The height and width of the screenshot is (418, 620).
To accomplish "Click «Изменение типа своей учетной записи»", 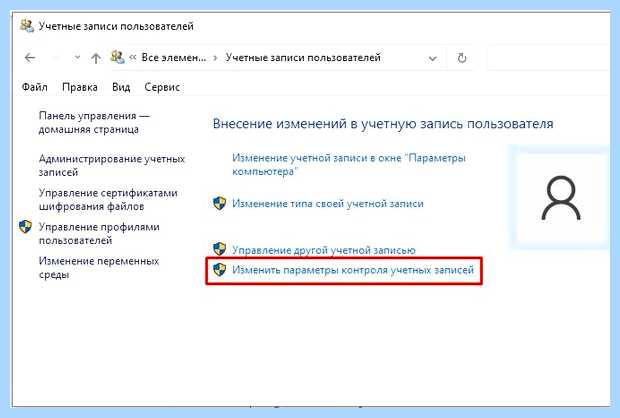I will pos(328,204).
